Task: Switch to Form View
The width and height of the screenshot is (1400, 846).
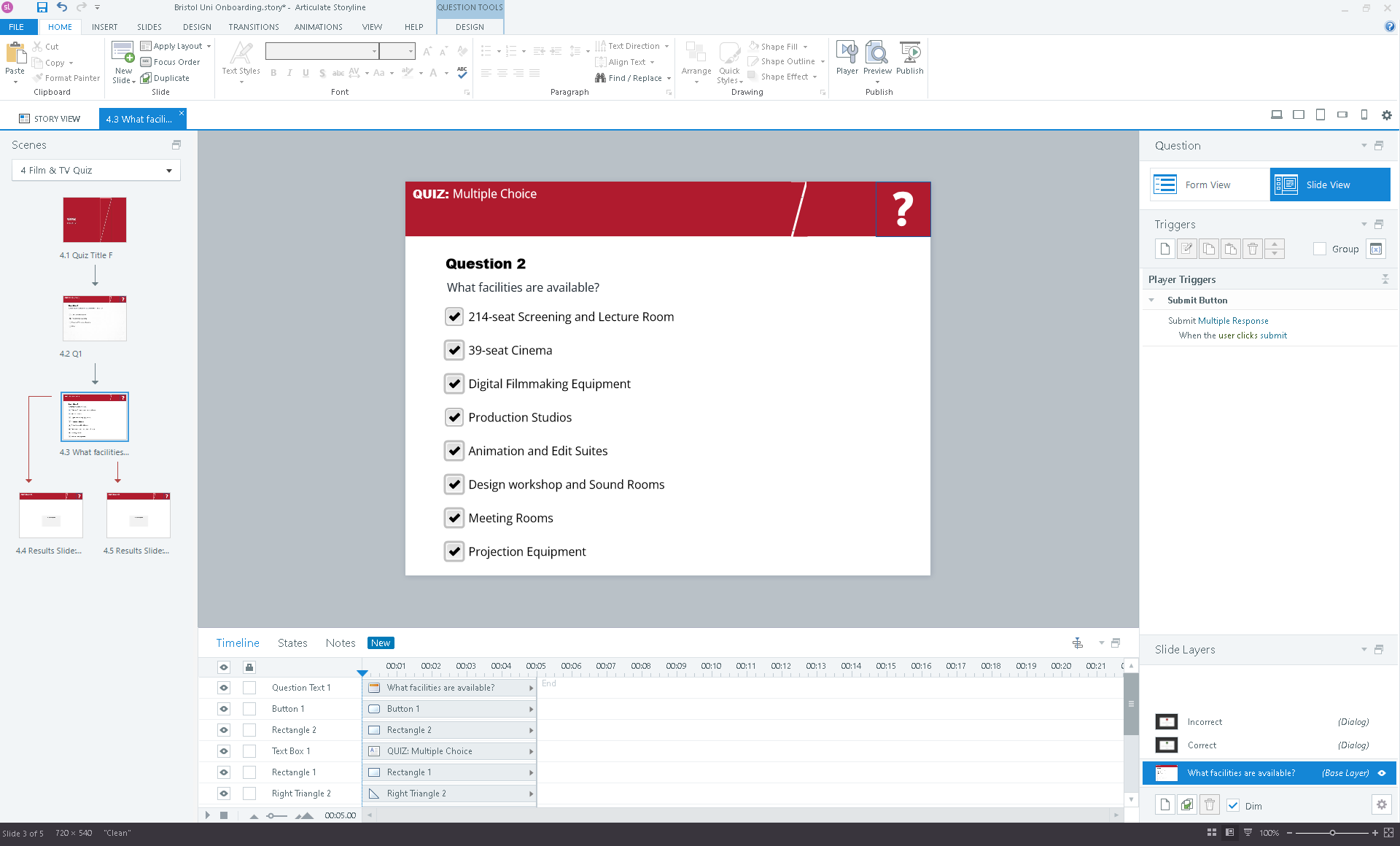Action: (1207, 185)
